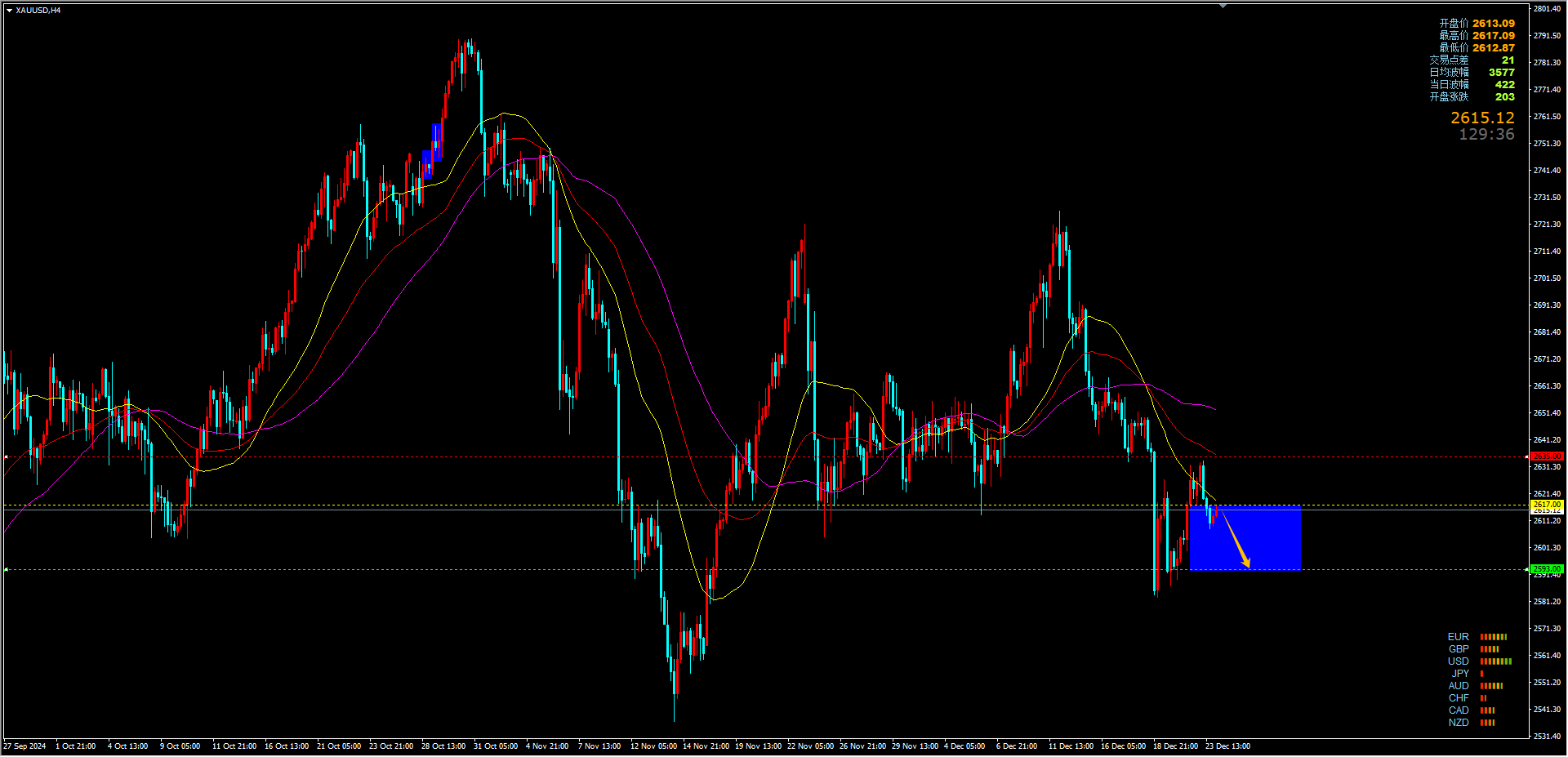Screen dimensions: 1568x757
Task: Click the 交易点差 spread value 21
Action: [x=1508, y=60]
